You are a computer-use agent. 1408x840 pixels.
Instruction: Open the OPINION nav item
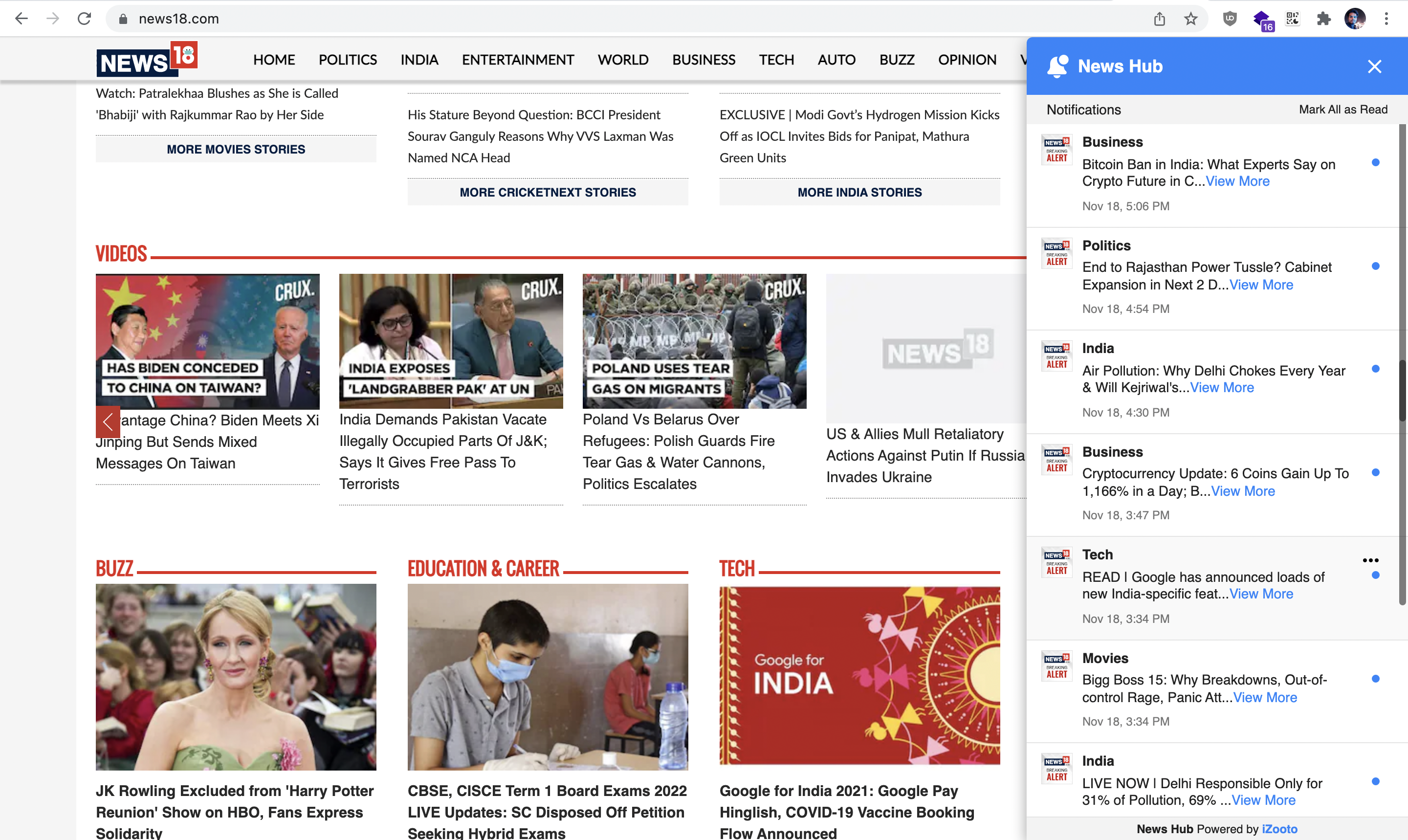(967, 60)
